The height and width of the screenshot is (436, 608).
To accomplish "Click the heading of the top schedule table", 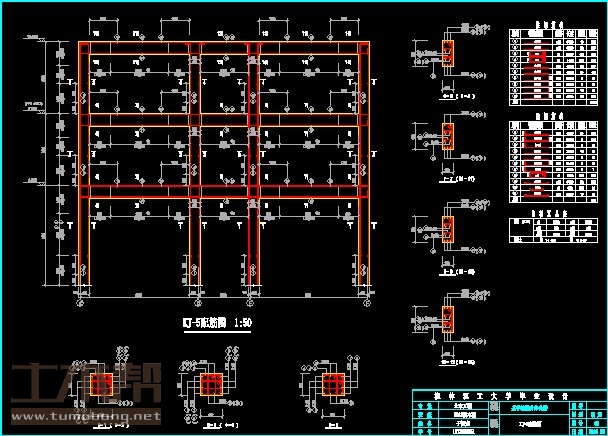I will tap(549, 22).
